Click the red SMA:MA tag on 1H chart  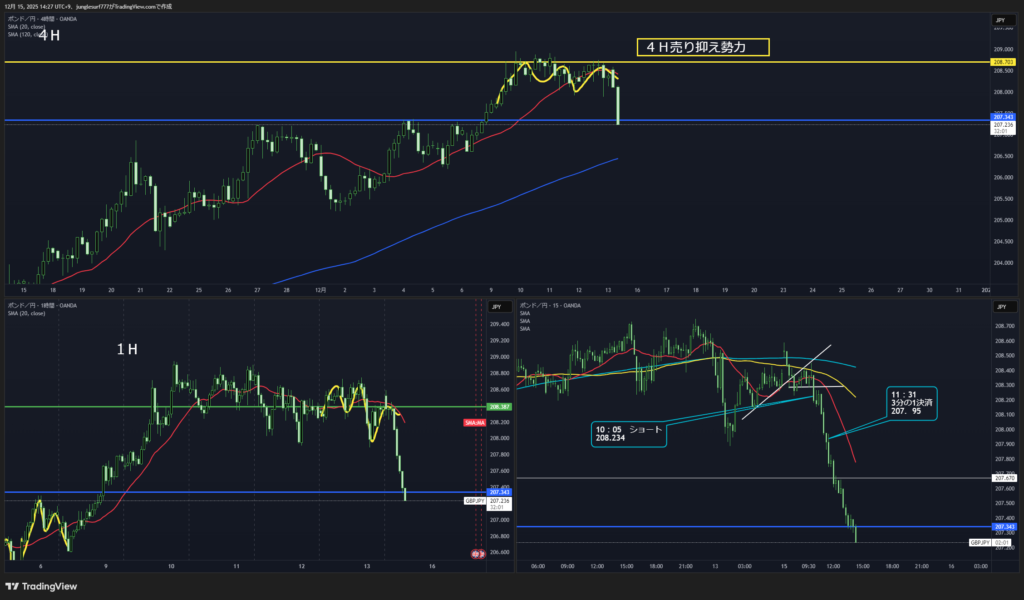pyautogui.click(x=473, y=423)
